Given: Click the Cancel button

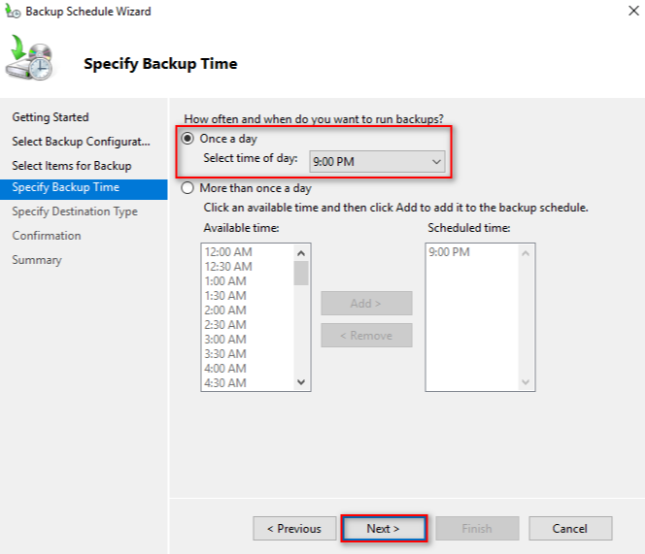Looking at the screenshot, I should [x=570, y=528].
